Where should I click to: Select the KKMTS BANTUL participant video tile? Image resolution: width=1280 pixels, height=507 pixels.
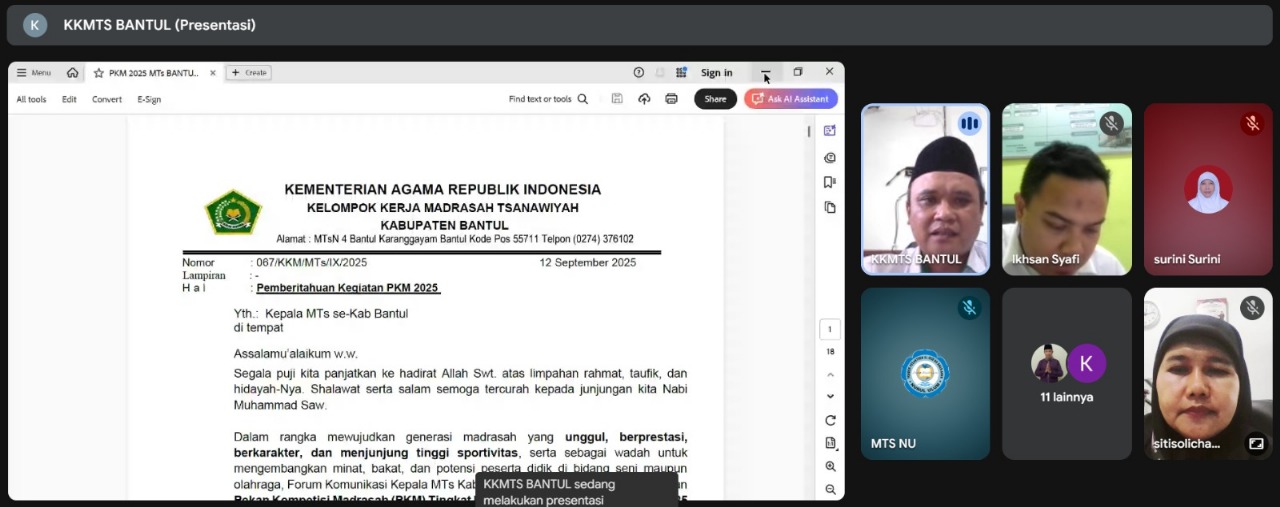(x=926, y=190)
